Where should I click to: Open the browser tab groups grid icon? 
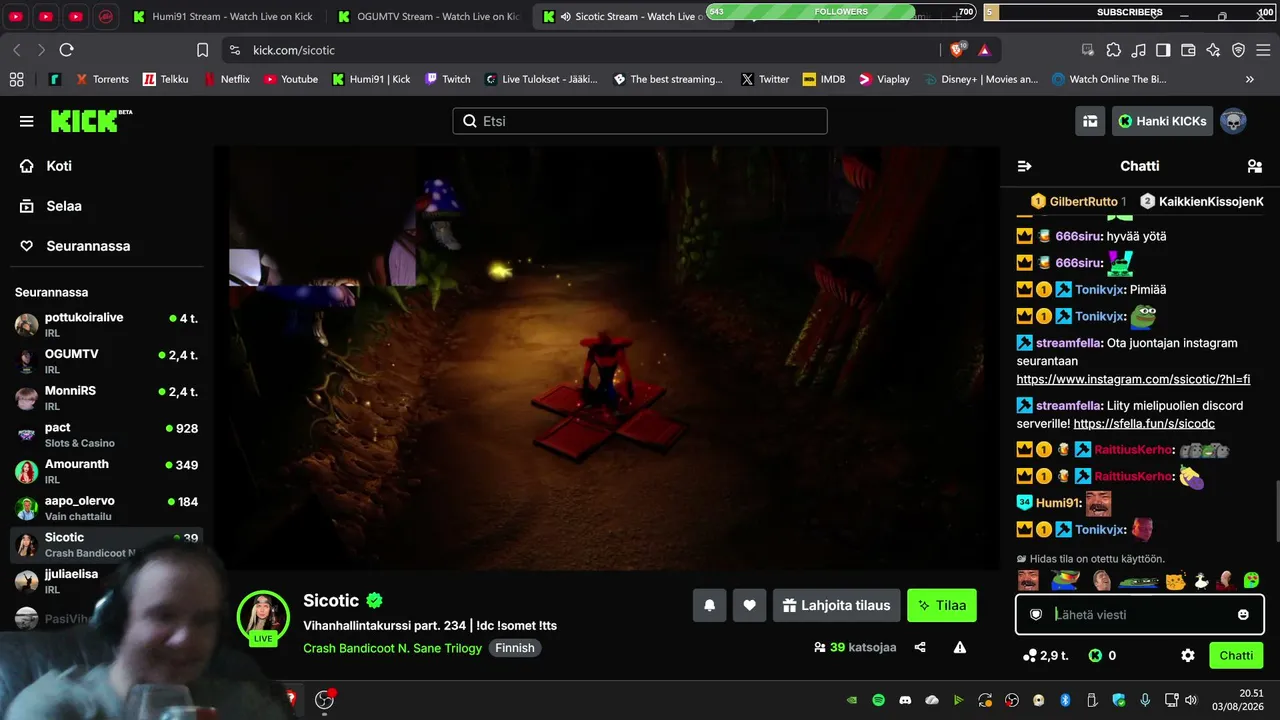(16, 79)
